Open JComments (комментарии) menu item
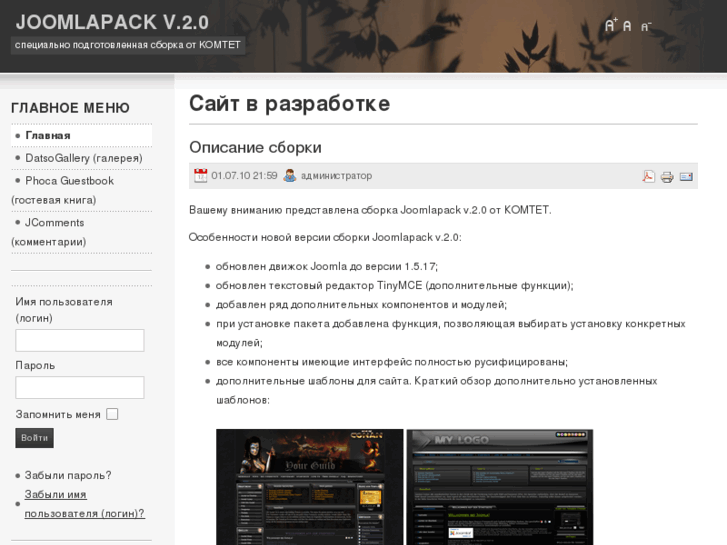 click(x=49, y=232)
